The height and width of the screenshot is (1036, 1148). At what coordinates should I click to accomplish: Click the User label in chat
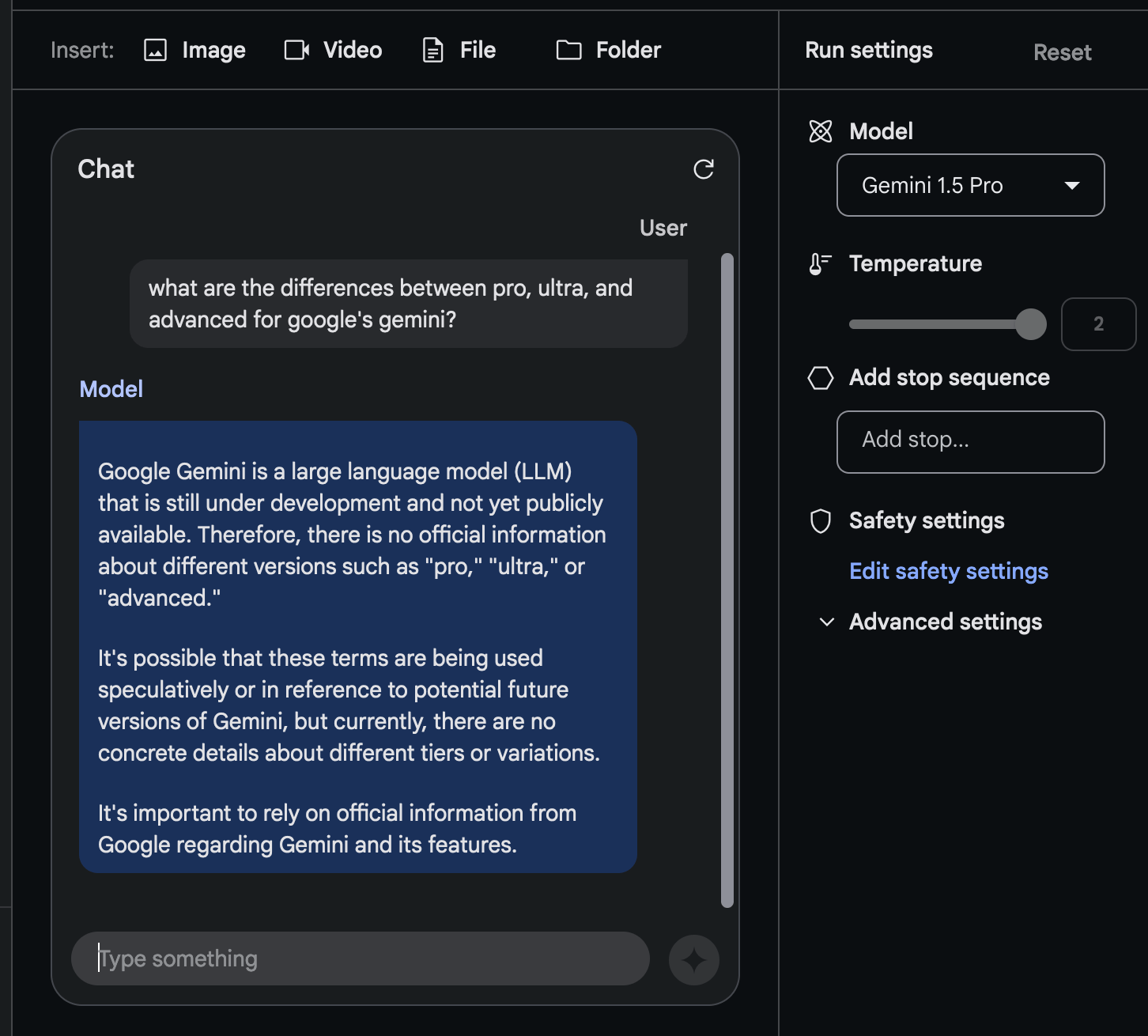tap(663, 229)
